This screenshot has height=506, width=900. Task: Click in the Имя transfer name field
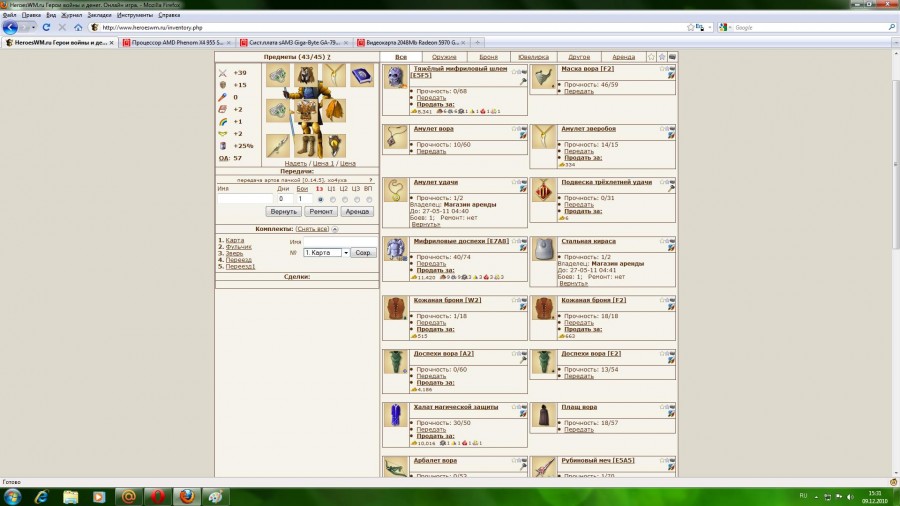tap(245, 199)
